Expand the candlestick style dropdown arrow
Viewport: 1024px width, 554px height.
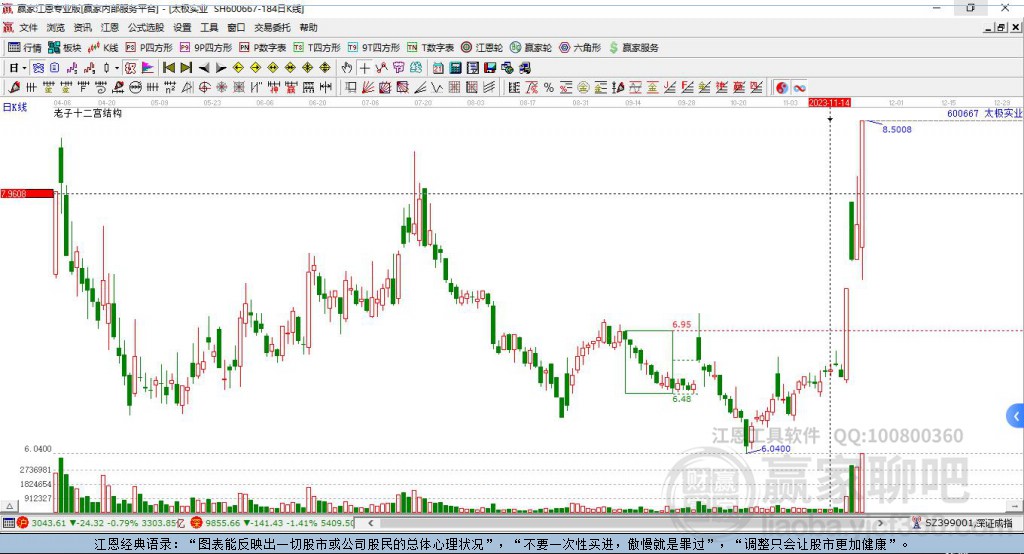click(117, 68)
